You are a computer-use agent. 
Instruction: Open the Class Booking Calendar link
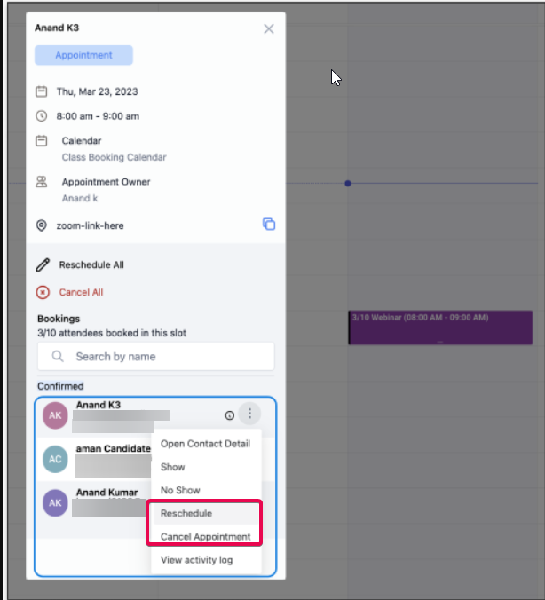[114, 157]
